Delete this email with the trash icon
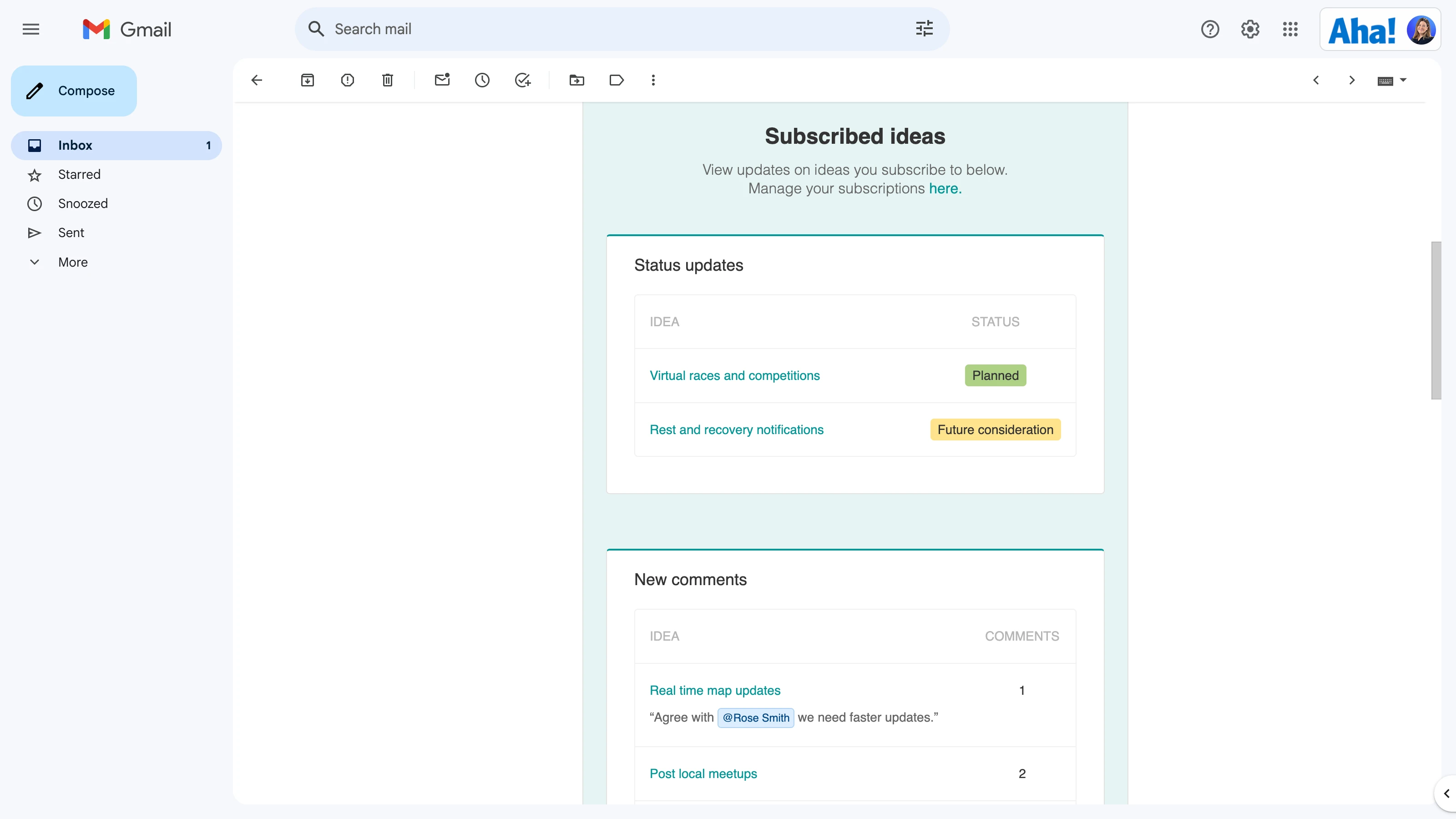 [387, 80]
